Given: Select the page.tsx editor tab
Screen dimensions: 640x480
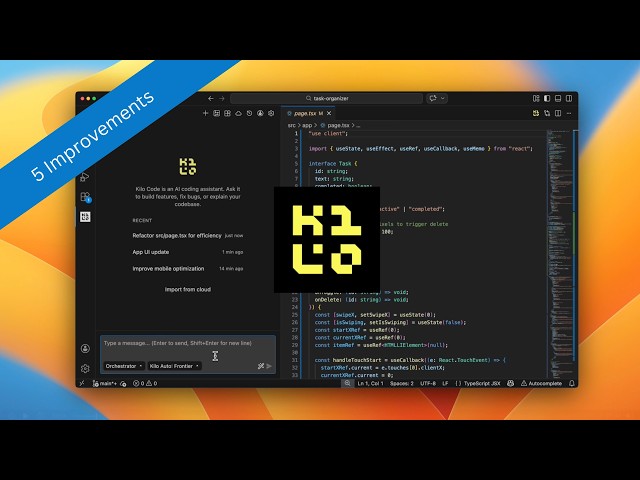Looking at the screenshot, I should 308,113.
